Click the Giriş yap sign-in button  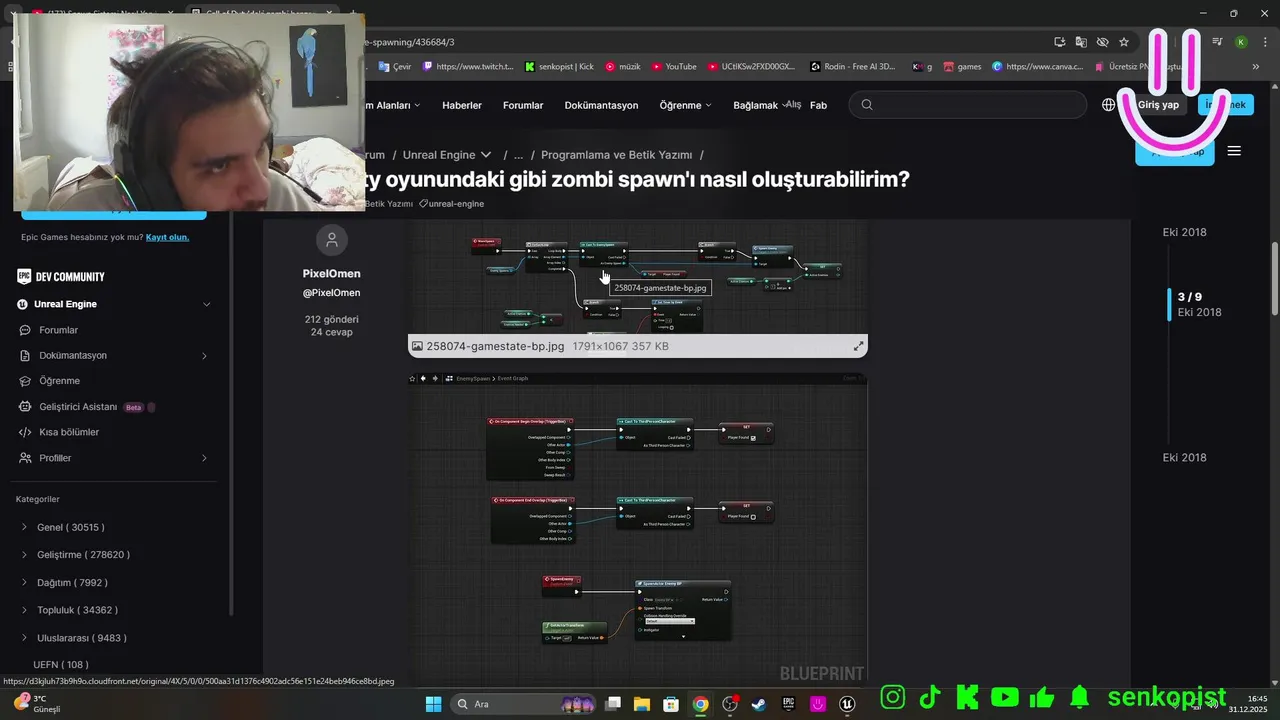tap(1158, 105)
